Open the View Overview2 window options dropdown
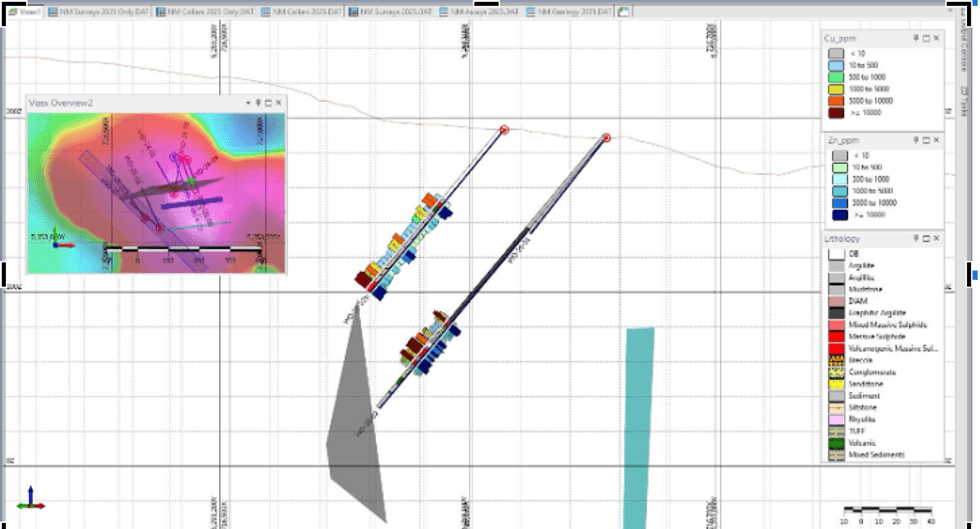This screenshot has height=529, width=980. [247, 102]
